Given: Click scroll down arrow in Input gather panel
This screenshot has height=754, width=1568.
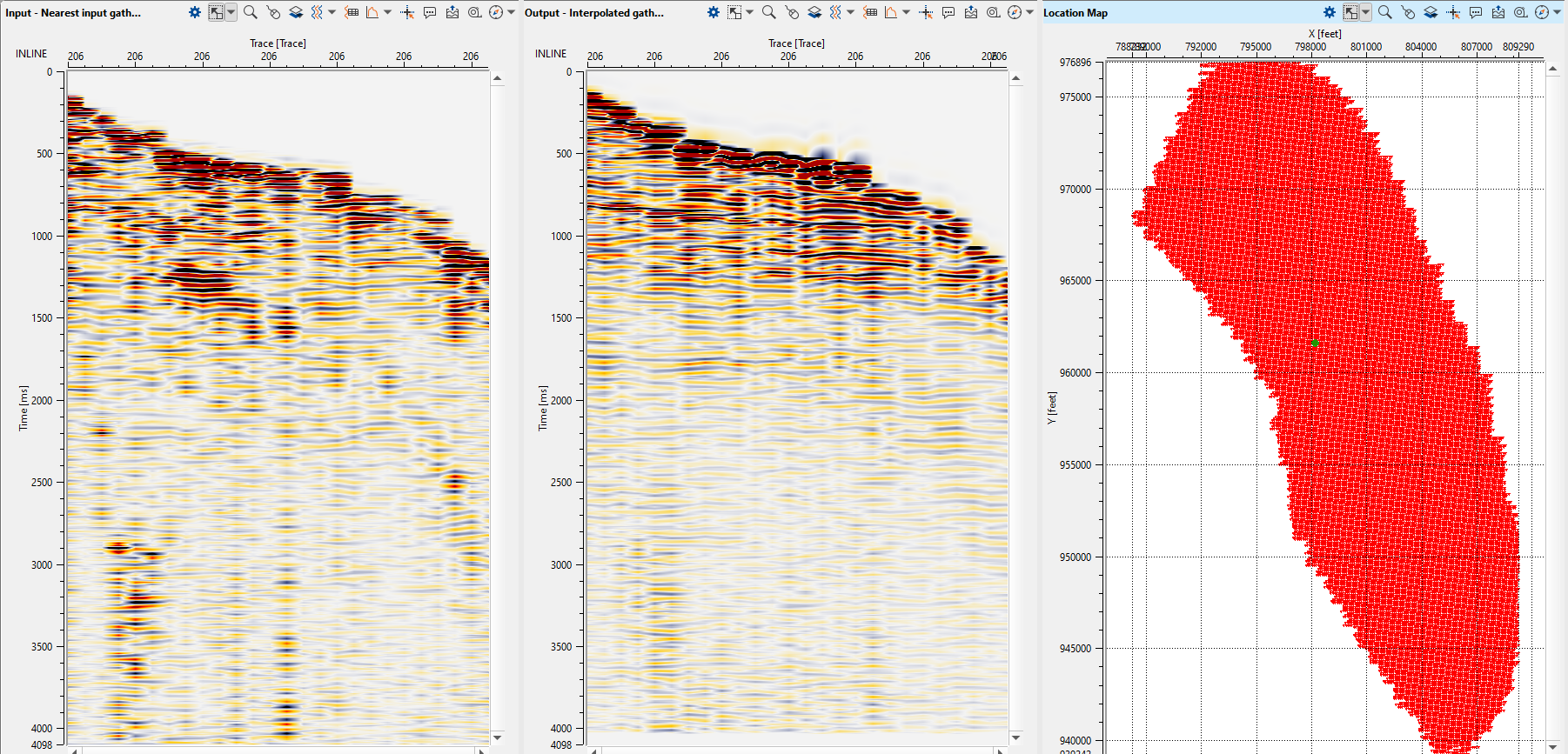Looking at the screenshot, I should coord(498,737).
